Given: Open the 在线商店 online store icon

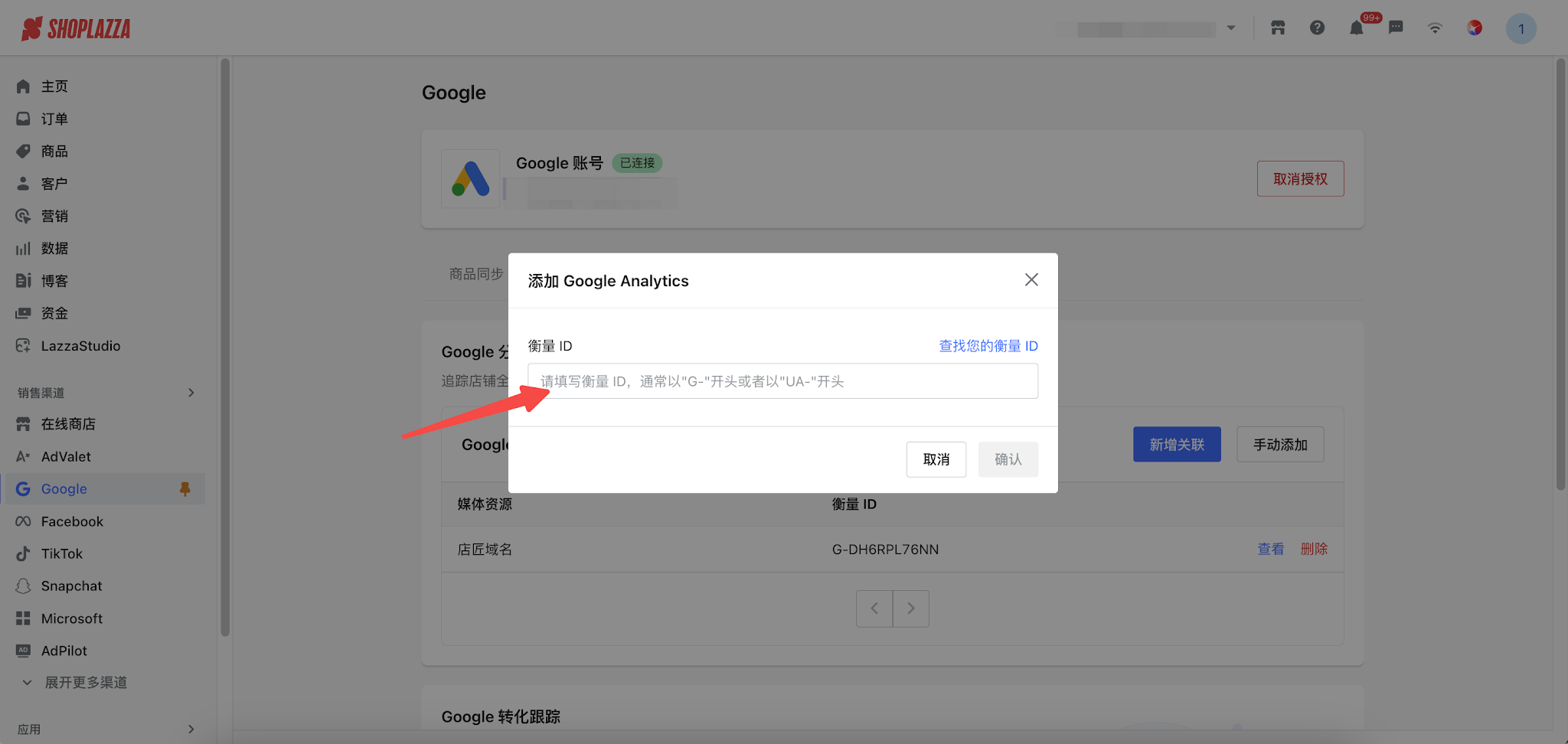Looking at the screenshot, I should tap(23, 424).
